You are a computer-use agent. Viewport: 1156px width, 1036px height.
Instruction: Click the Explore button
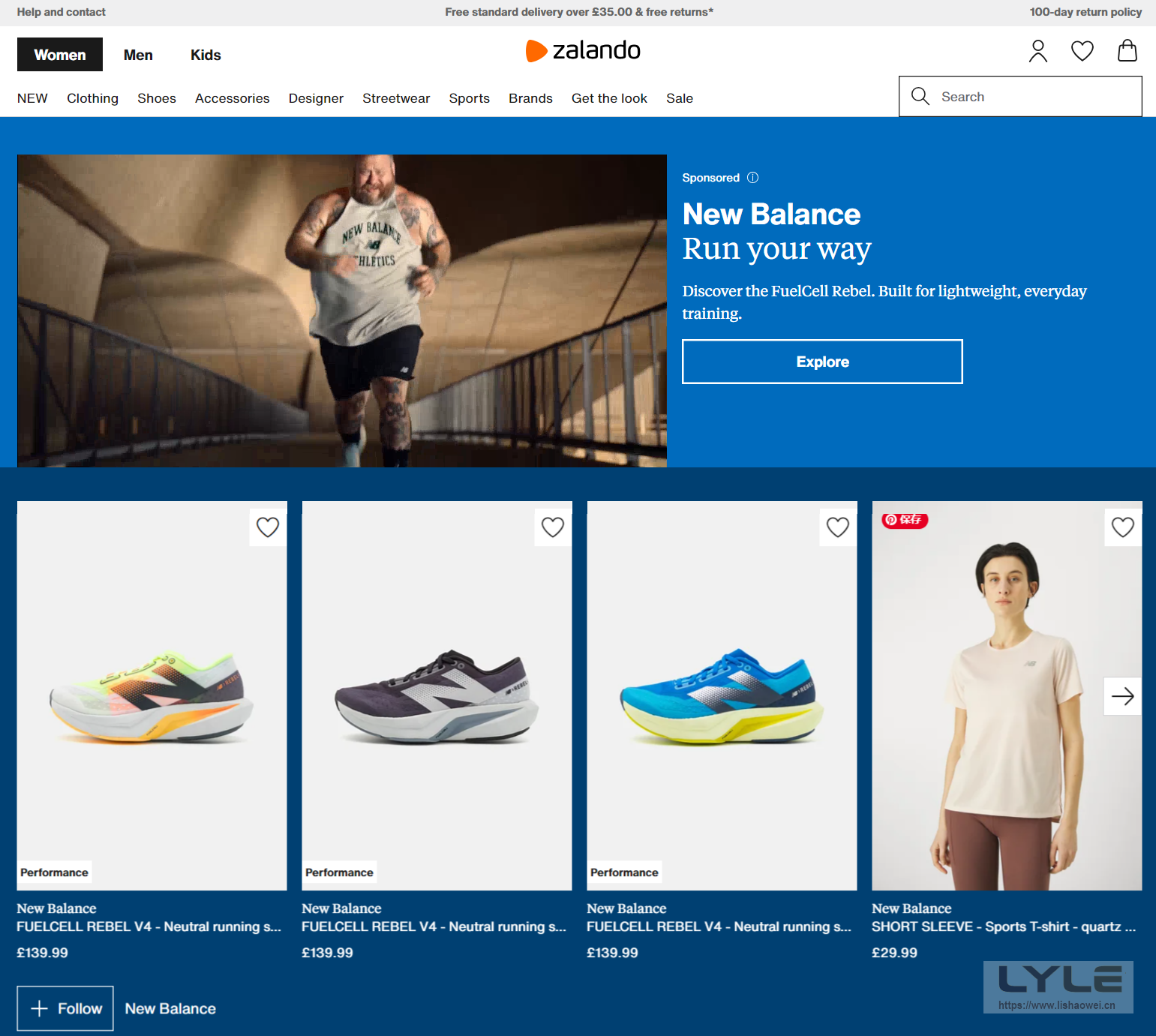coord(822,362)
